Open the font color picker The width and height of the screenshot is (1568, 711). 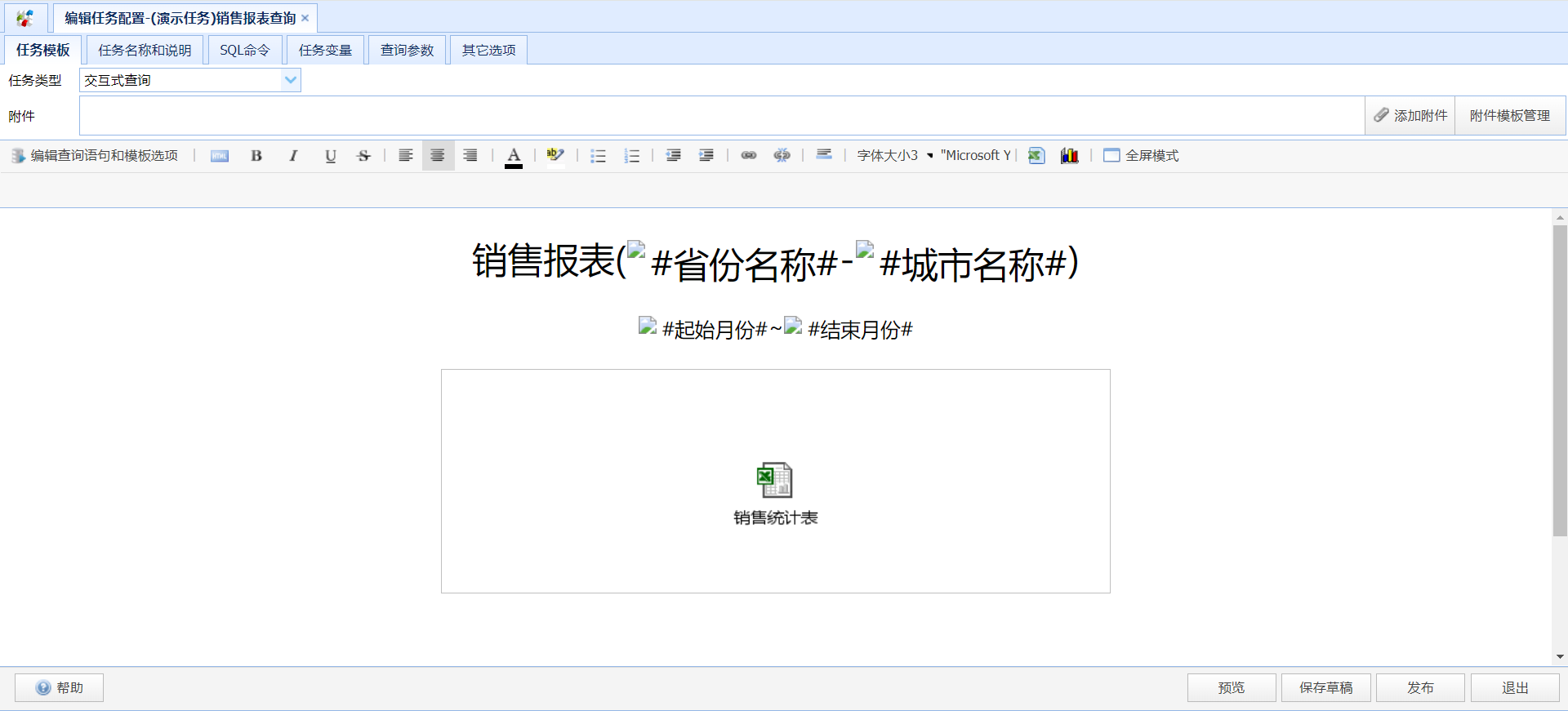[x=514, y=156]
